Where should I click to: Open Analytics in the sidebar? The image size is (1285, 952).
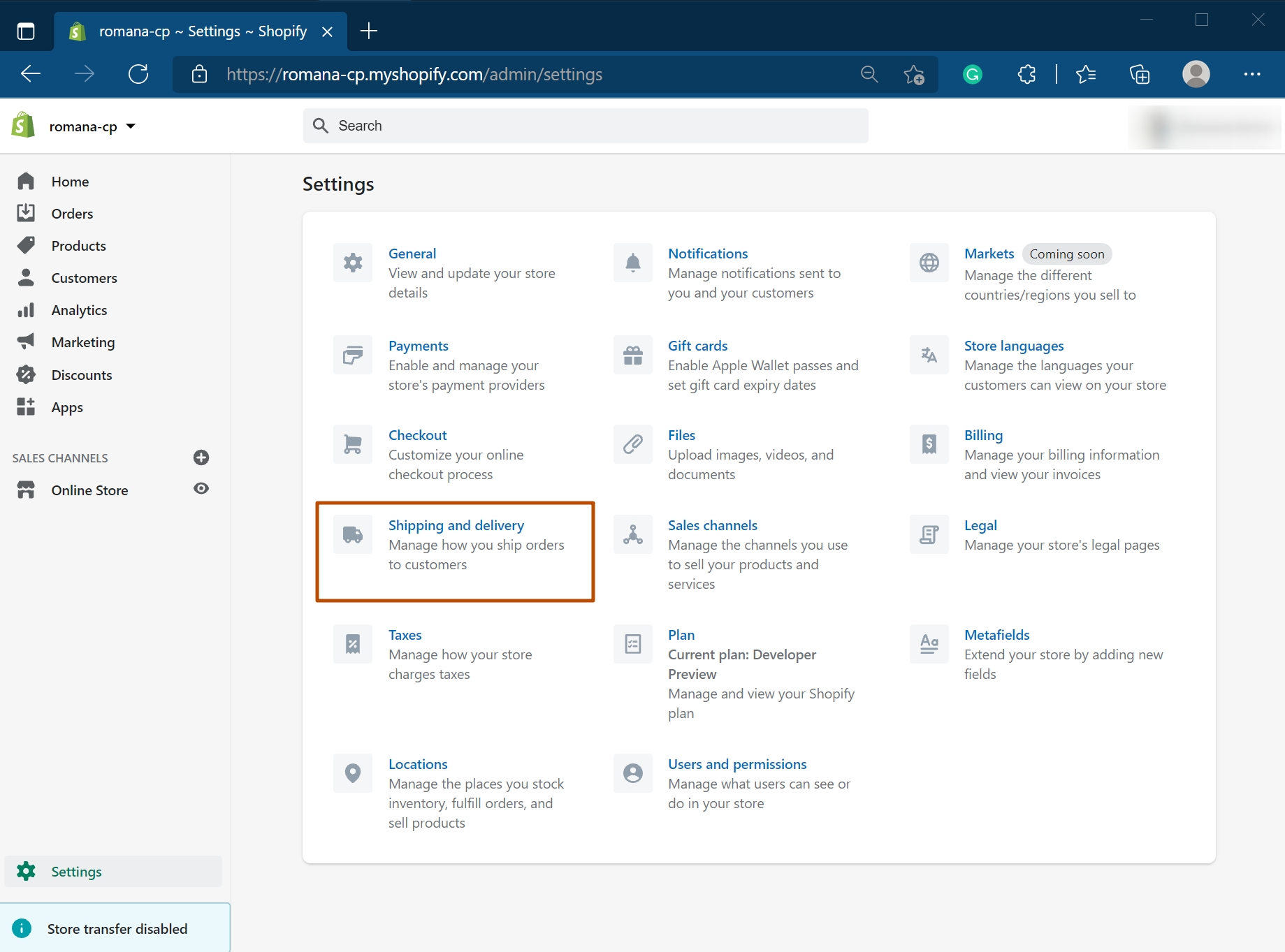click(79, 310)
